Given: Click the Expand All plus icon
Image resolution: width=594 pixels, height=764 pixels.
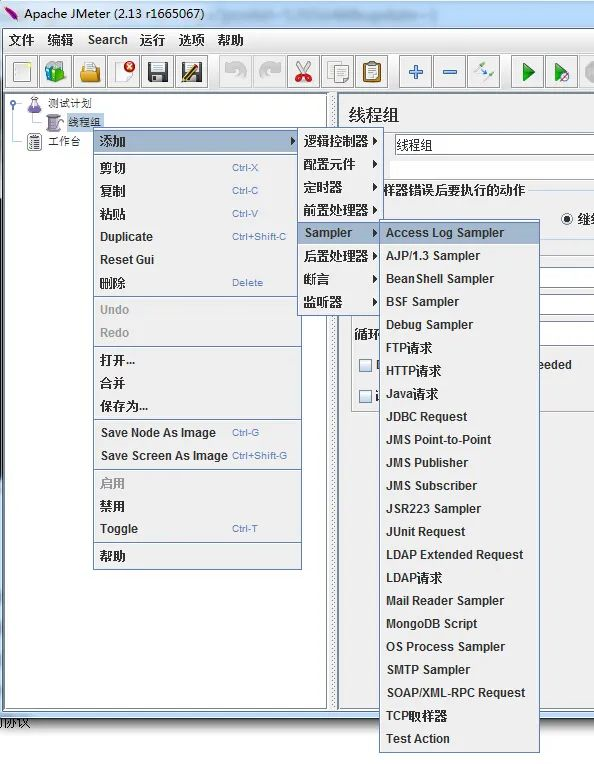Looking at the screenshot, I should [x=416, y=72].
